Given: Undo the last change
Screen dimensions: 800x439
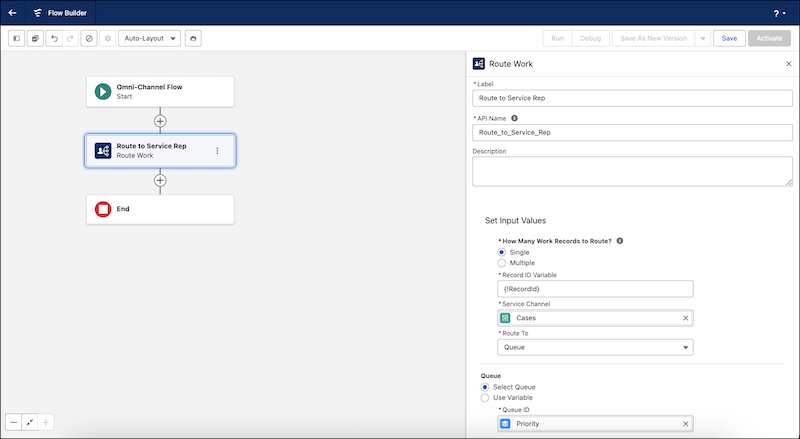Looking at the screenshot, I should click(x=54, y=38).
